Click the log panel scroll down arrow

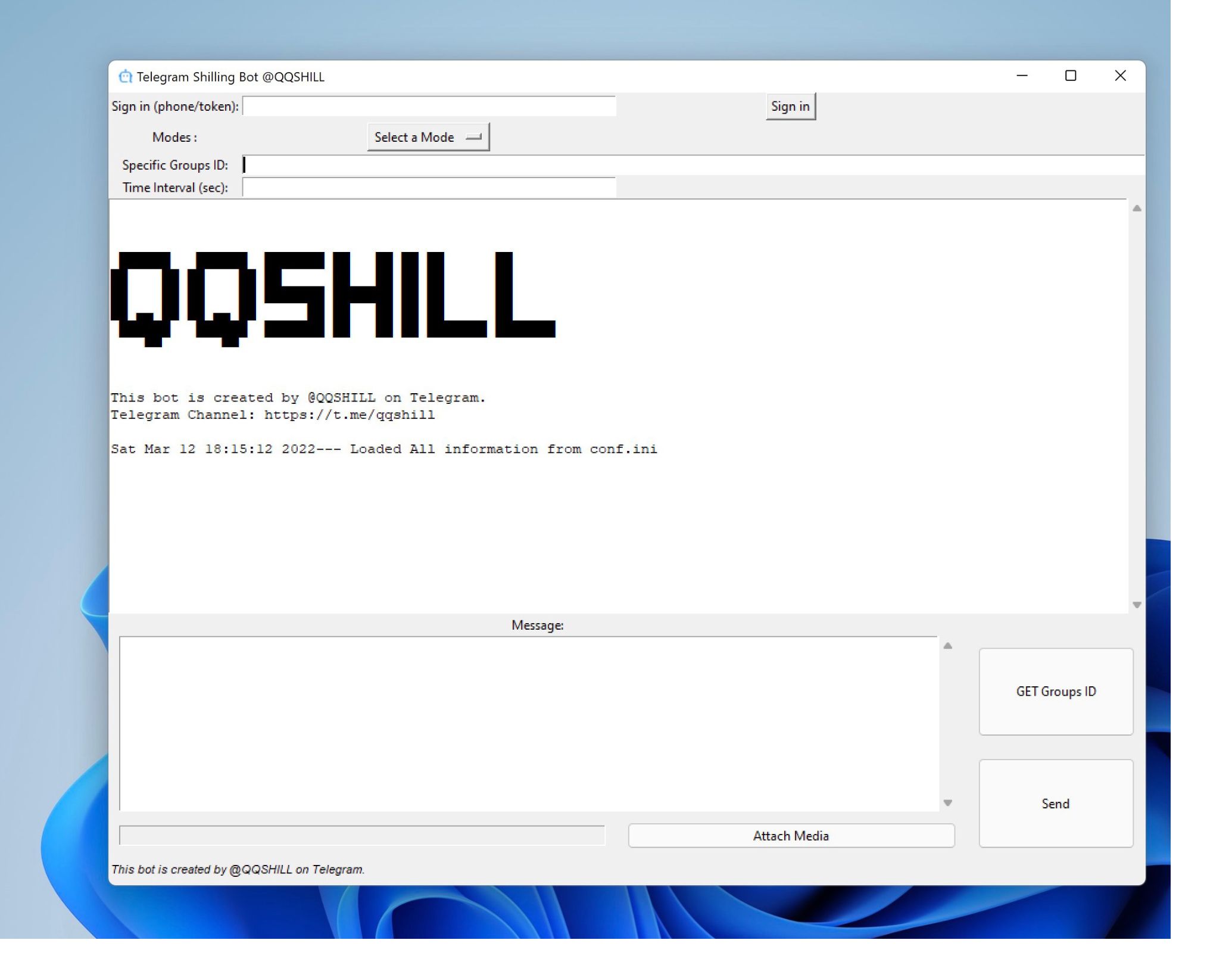[x=1137, y=605]
